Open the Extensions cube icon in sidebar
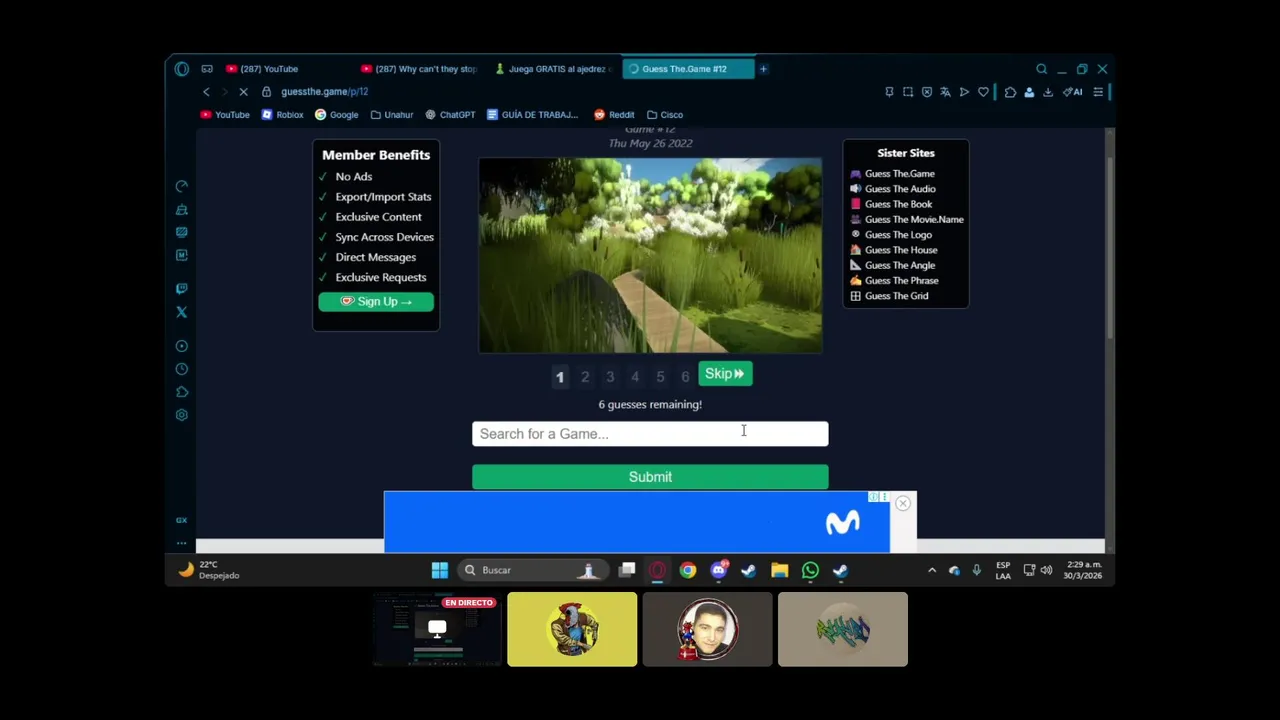1280x720 pixels. click(181, 392)
